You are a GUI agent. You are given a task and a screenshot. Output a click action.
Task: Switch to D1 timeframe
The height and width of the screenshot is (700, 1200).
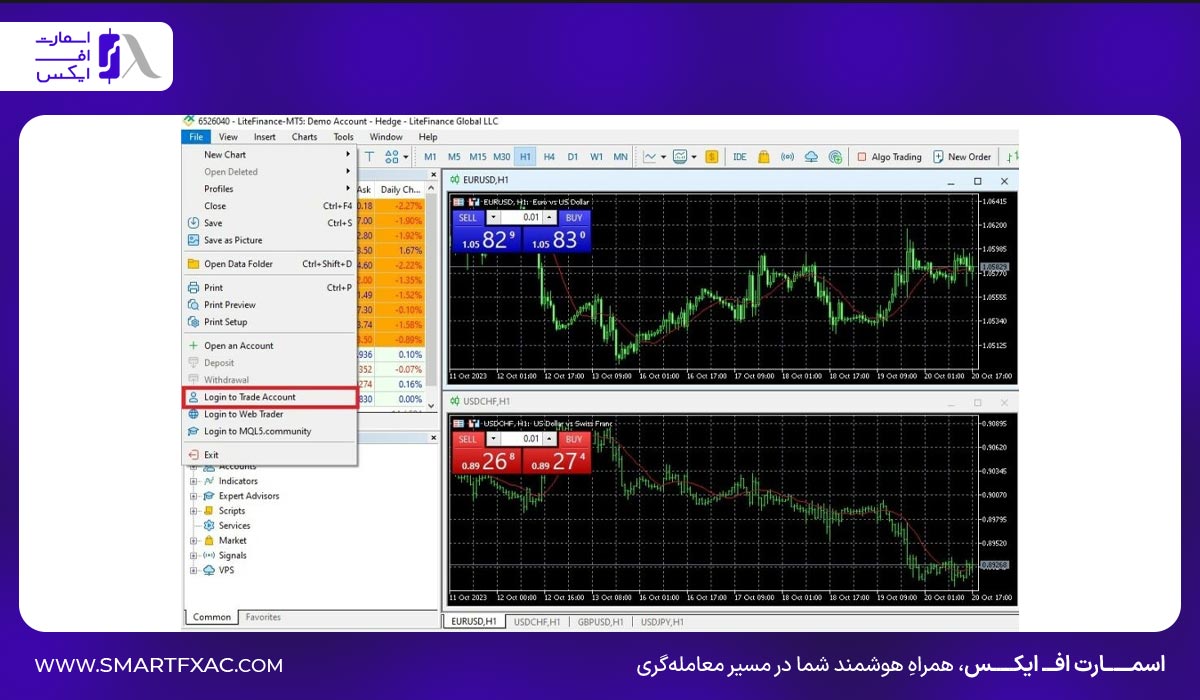pyautogui.click(x=573, y=157)
